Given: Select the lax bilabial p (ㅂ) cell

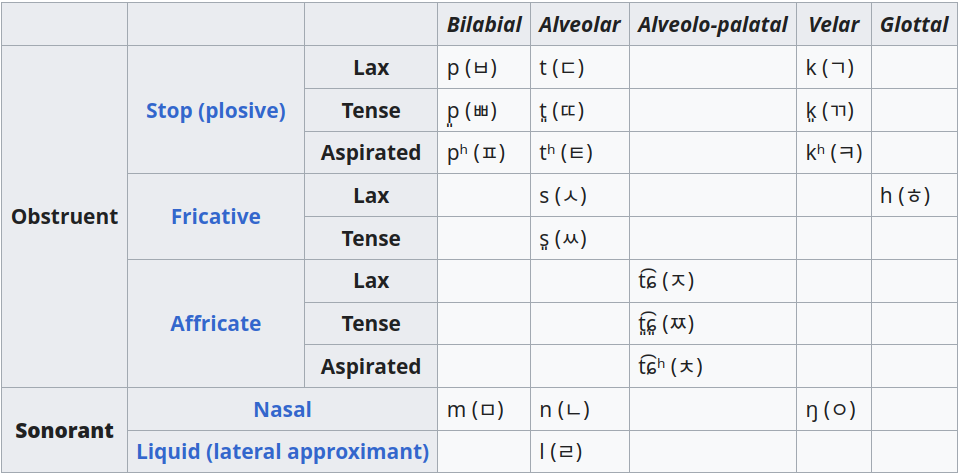Looking at the screenshot, I should point(484,67).
